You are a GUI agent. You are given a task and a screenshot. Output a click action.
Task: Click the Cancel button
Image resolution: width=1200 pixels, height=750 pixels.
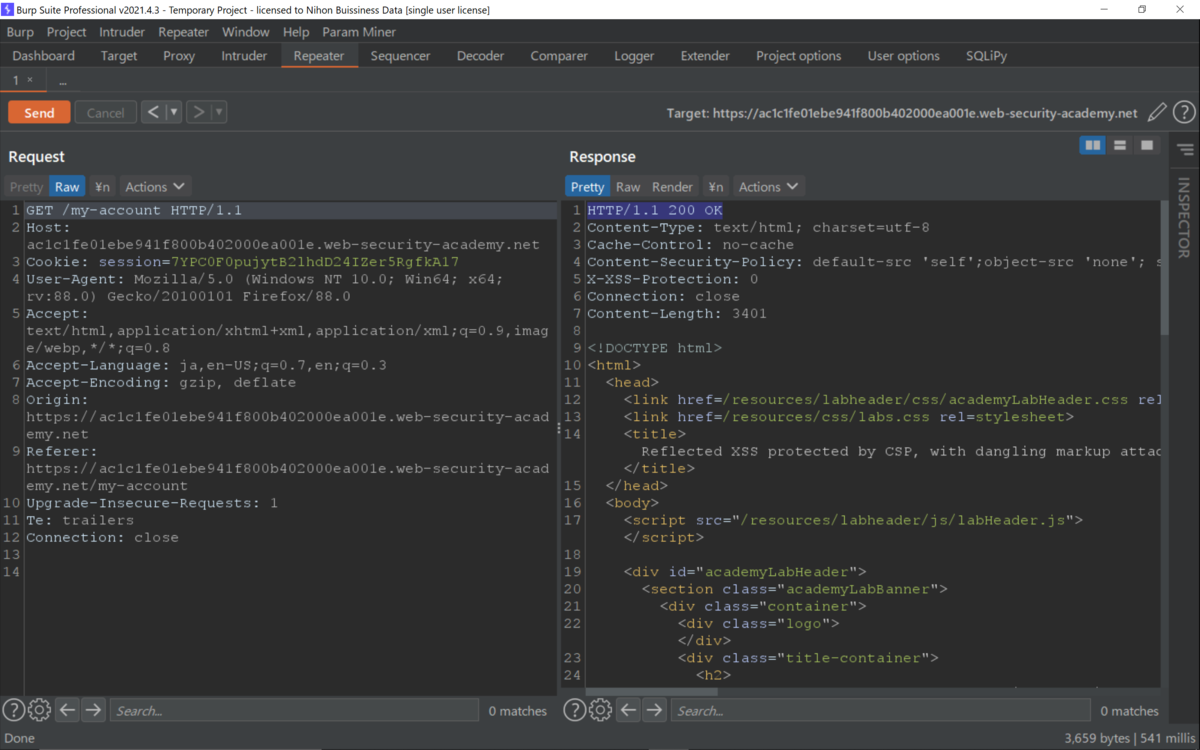(x=105, y=112)
